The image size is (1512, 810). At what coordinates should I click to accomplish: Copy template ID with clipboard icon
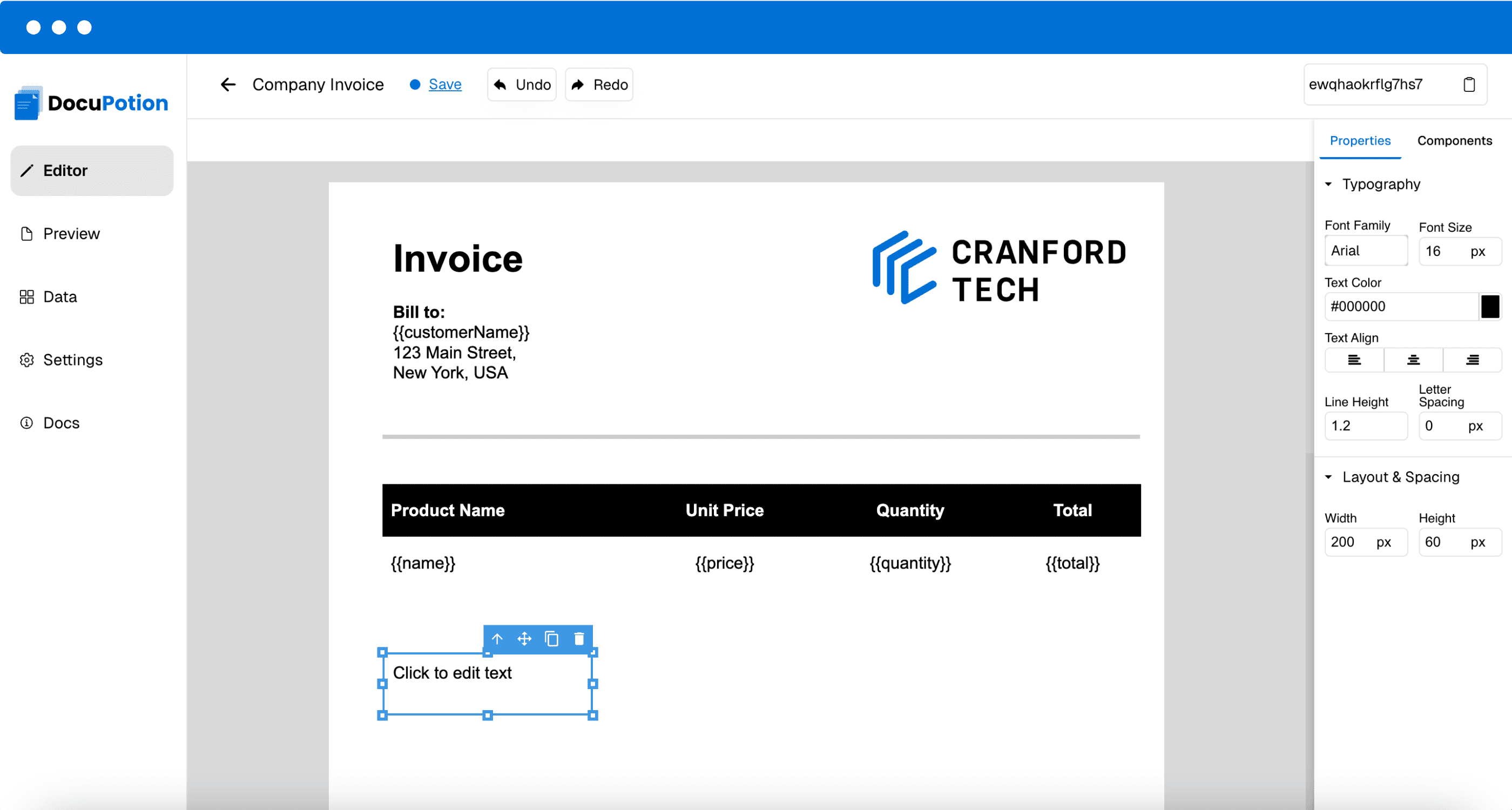1469,85
